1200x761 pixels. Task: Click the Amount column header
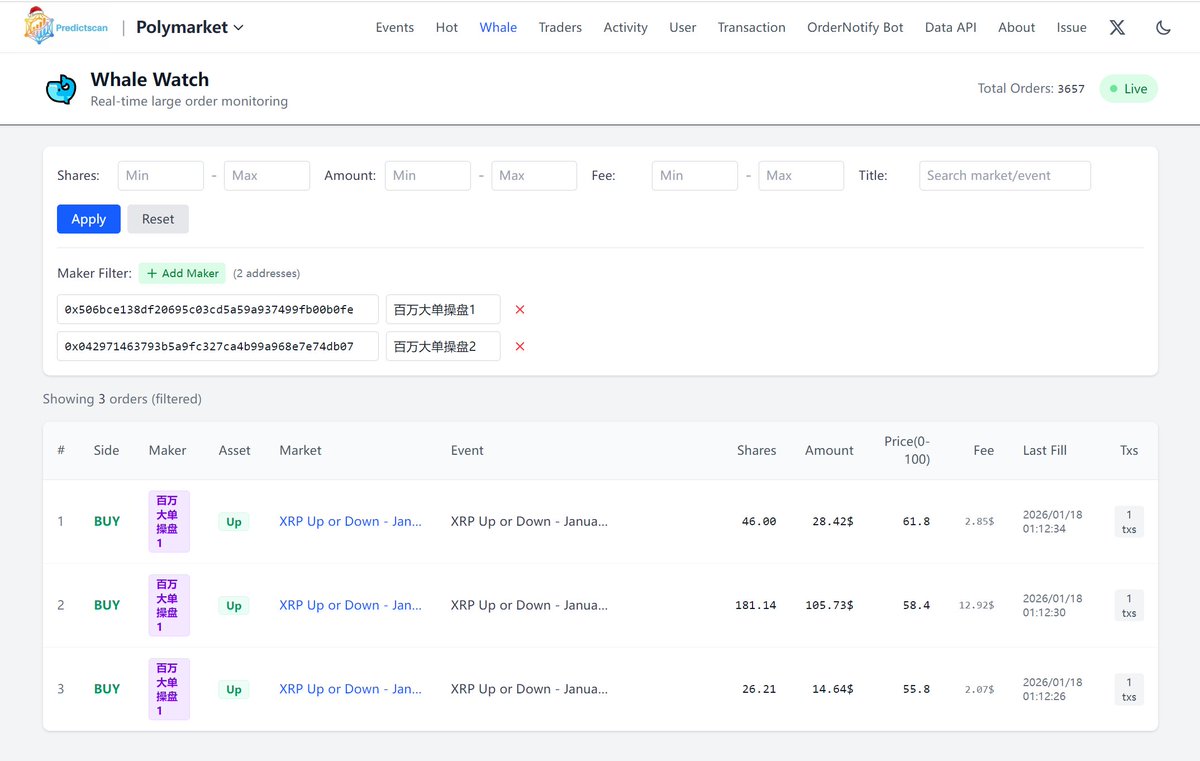[829, 450]
